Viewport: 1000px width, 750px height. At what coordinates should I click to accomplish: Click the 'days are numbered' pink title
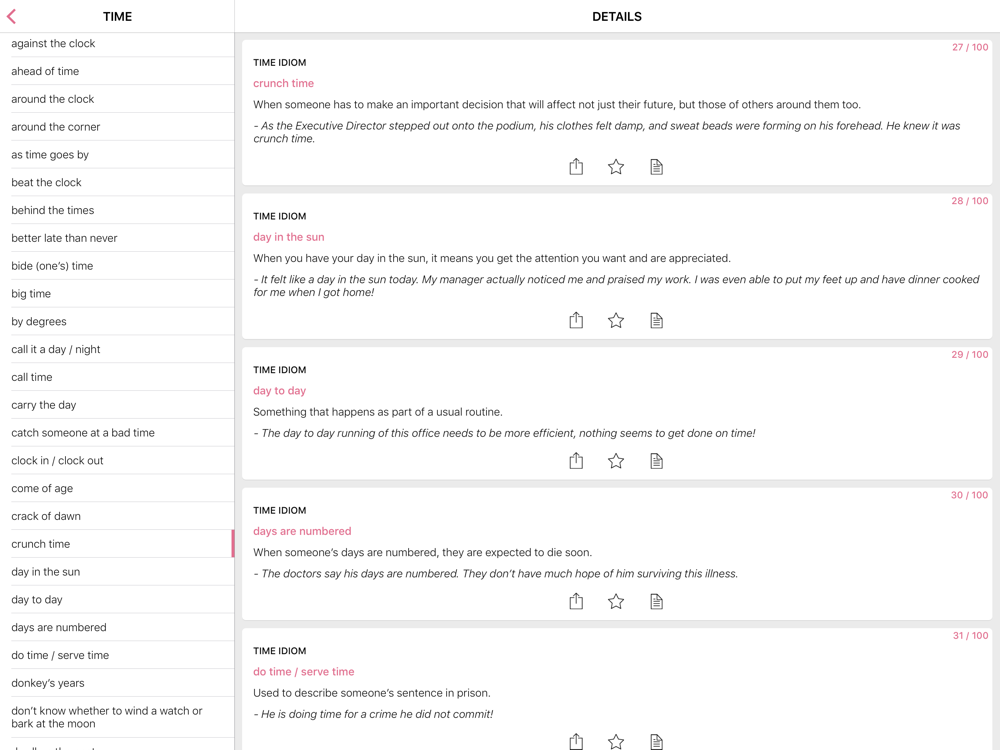(x=302, y=531)
